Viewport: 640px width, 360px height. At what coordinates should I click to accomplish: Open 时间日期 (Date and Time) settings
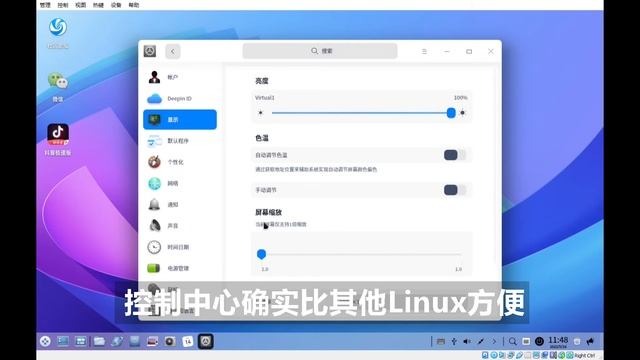pos(180,247)
